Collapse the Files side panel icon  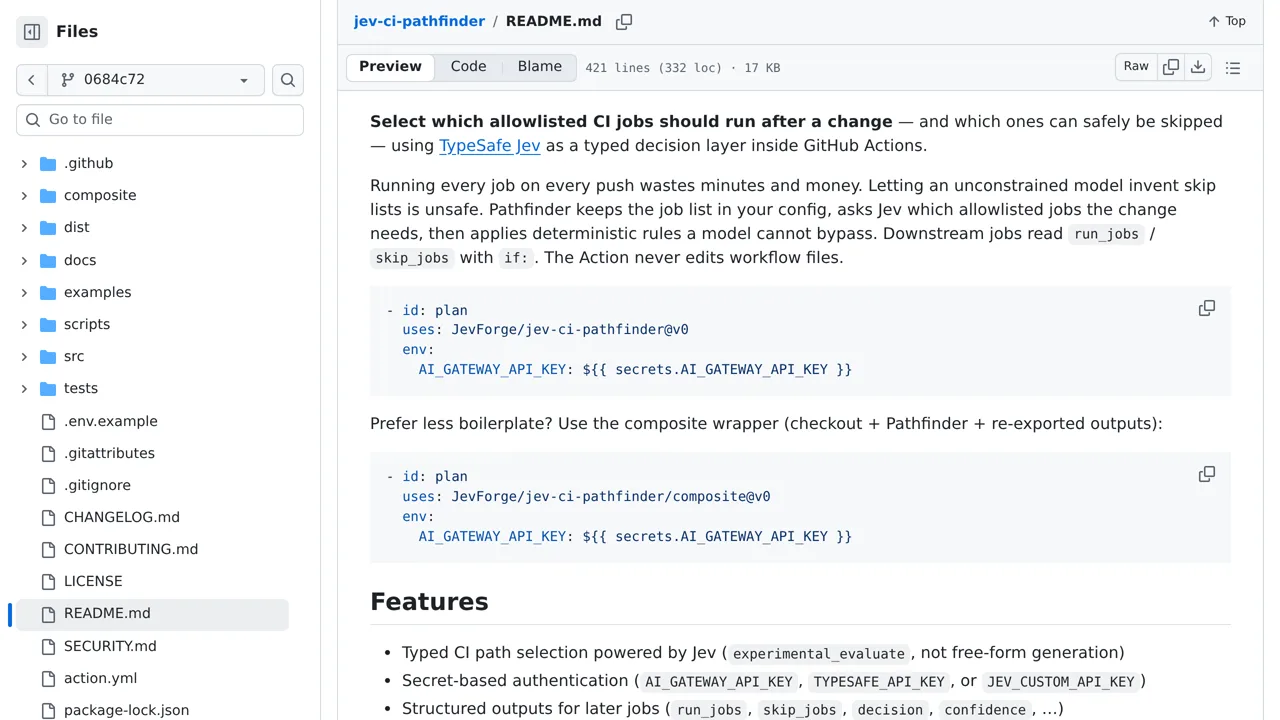32,32
